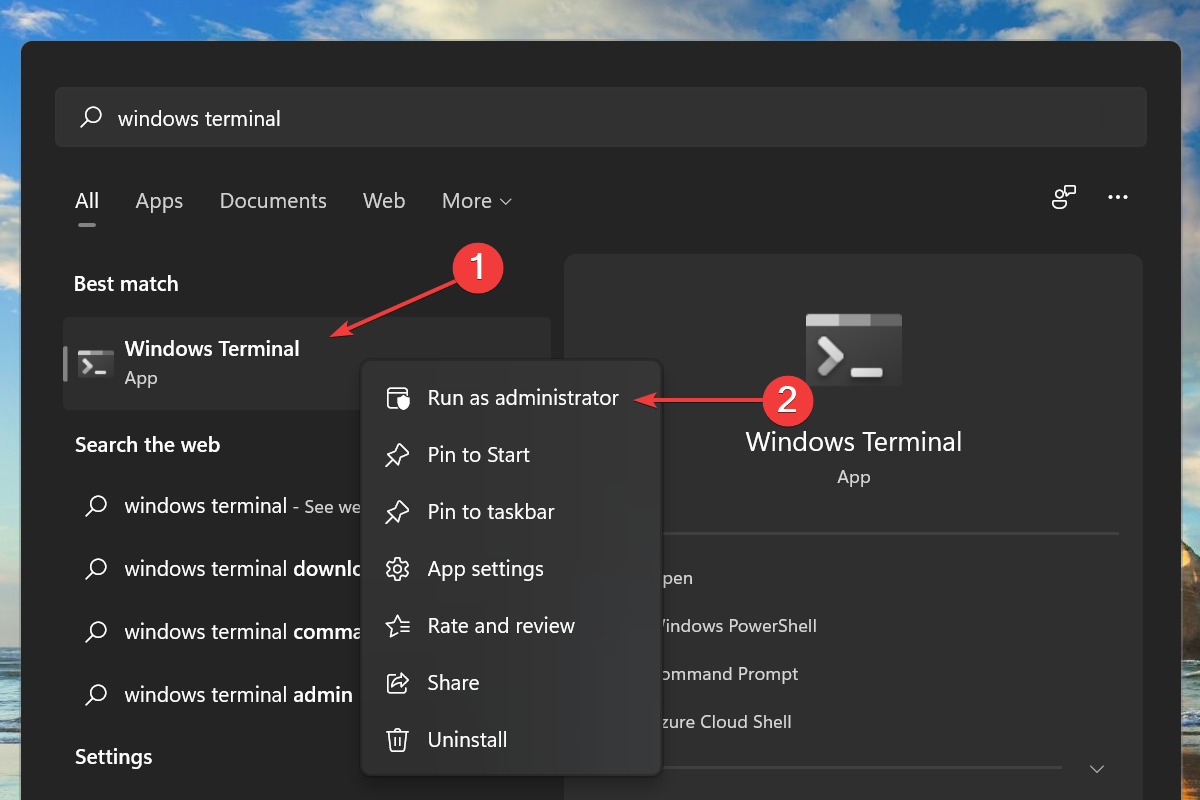The height and width of the screenshot is (800, 1200).
Task: Click the 'Best match' heading
Action: point(126,284)
